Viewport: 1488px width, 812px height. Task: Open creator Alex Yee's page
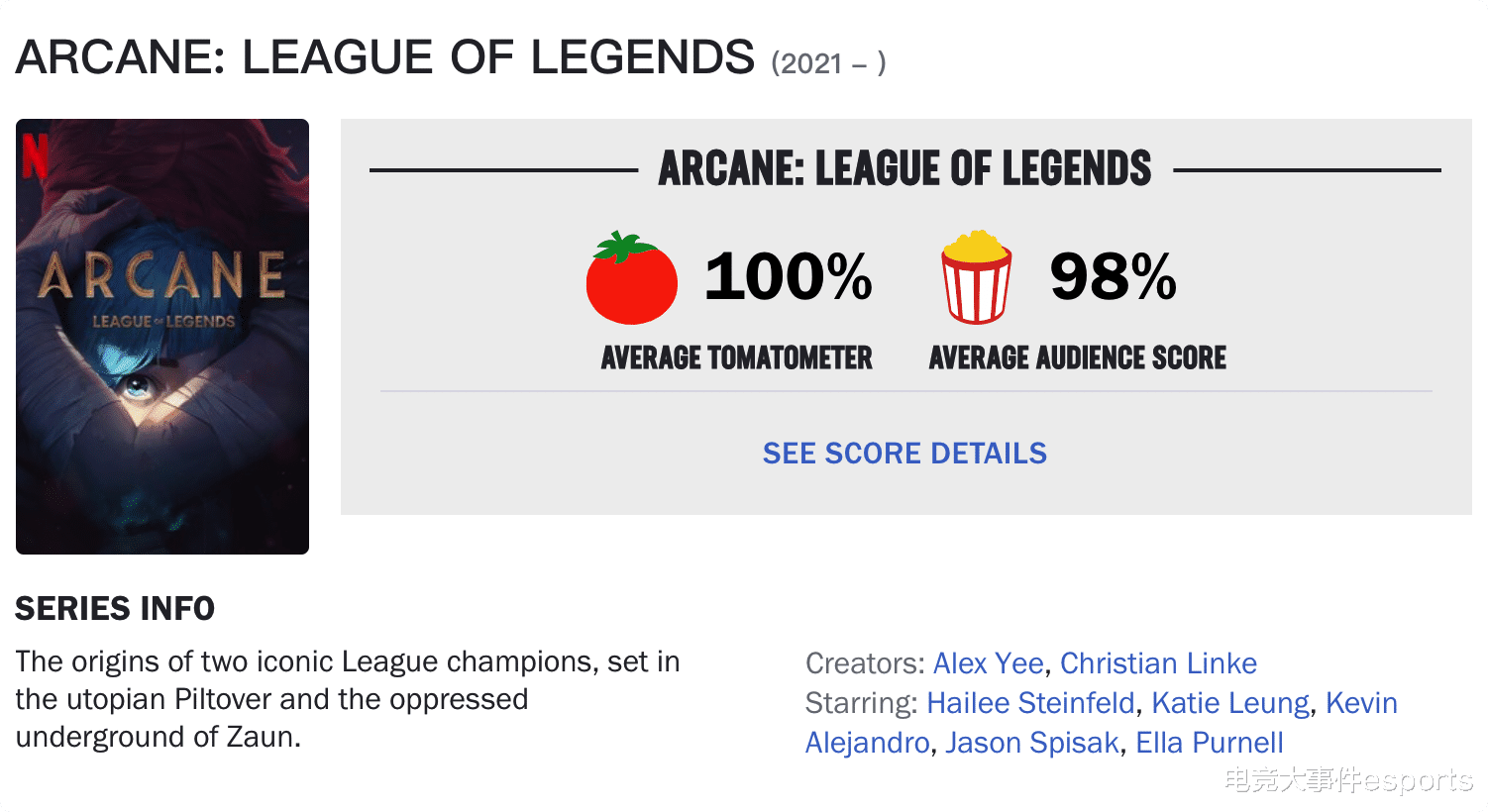pos(988,662)
